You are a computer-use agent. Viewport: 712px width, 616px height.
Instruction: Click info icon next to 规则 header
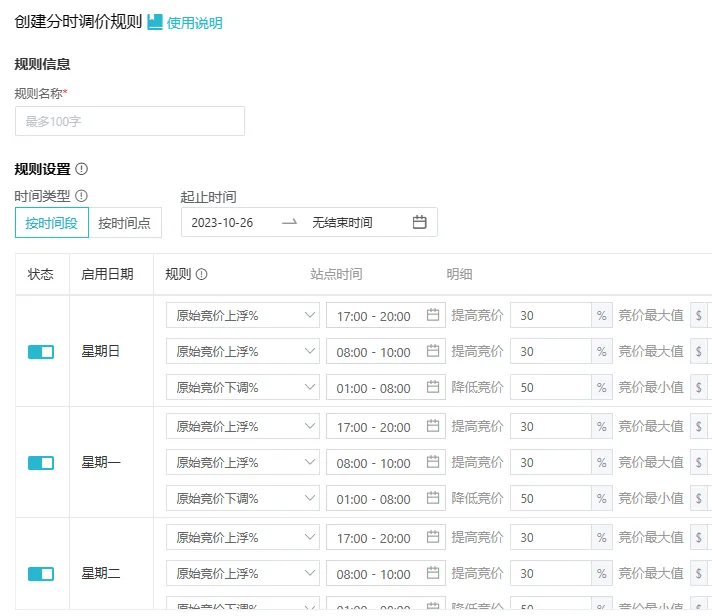pos(202,274)
